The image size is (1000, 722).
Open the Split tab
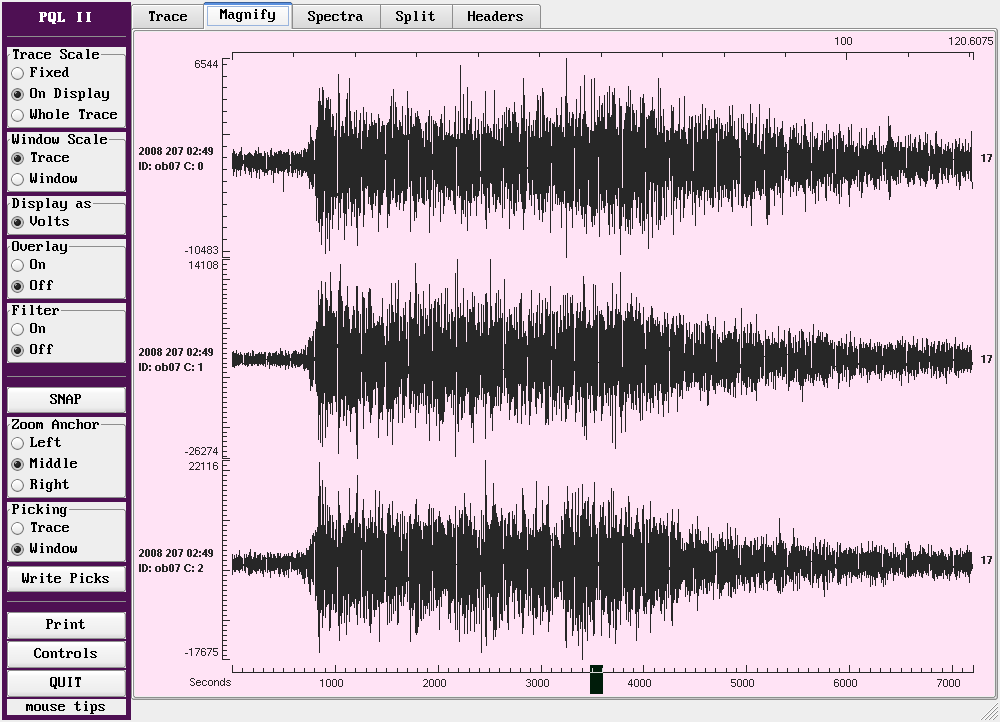(x=415, y=16)
